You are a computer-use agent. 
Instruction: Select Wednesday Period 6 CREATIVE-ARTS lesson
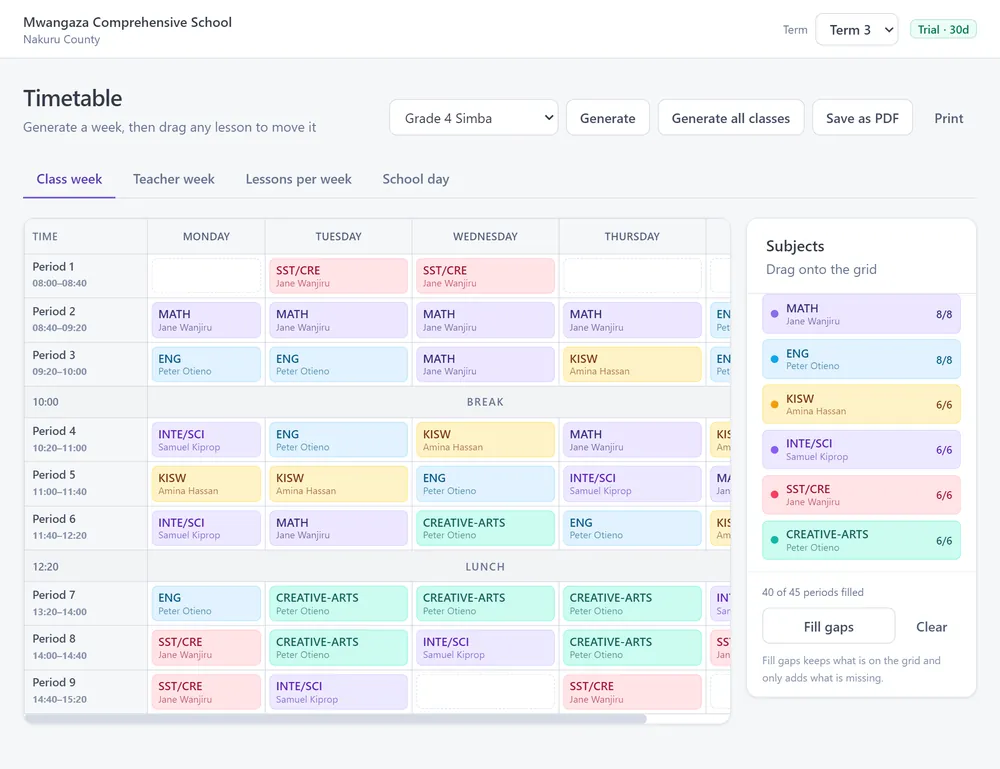[485, 528]
